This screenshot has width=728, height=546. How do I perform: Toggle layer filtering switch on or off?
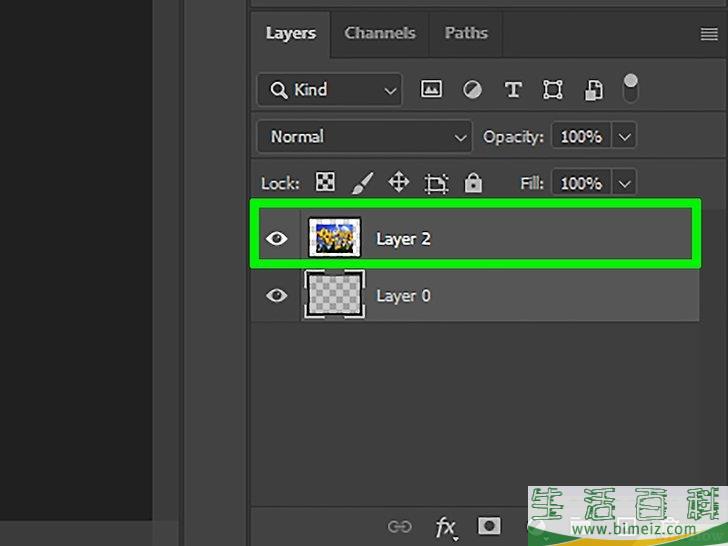pos(630,88)
